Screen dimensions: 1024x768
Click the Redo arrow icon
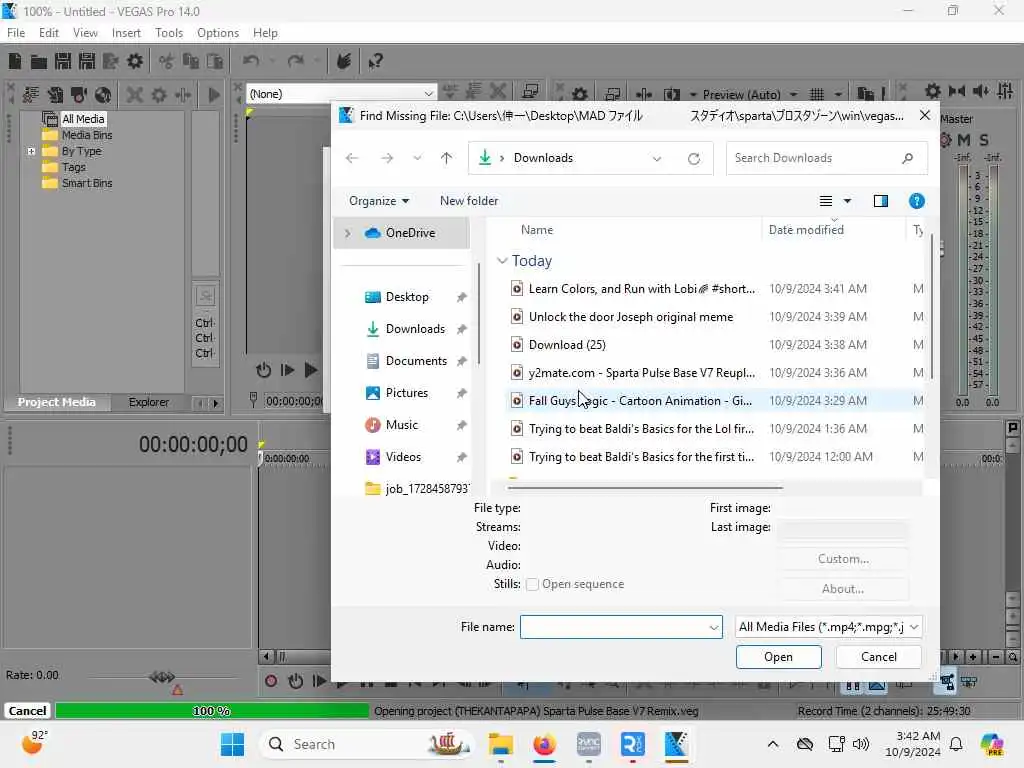coord(296,61)
